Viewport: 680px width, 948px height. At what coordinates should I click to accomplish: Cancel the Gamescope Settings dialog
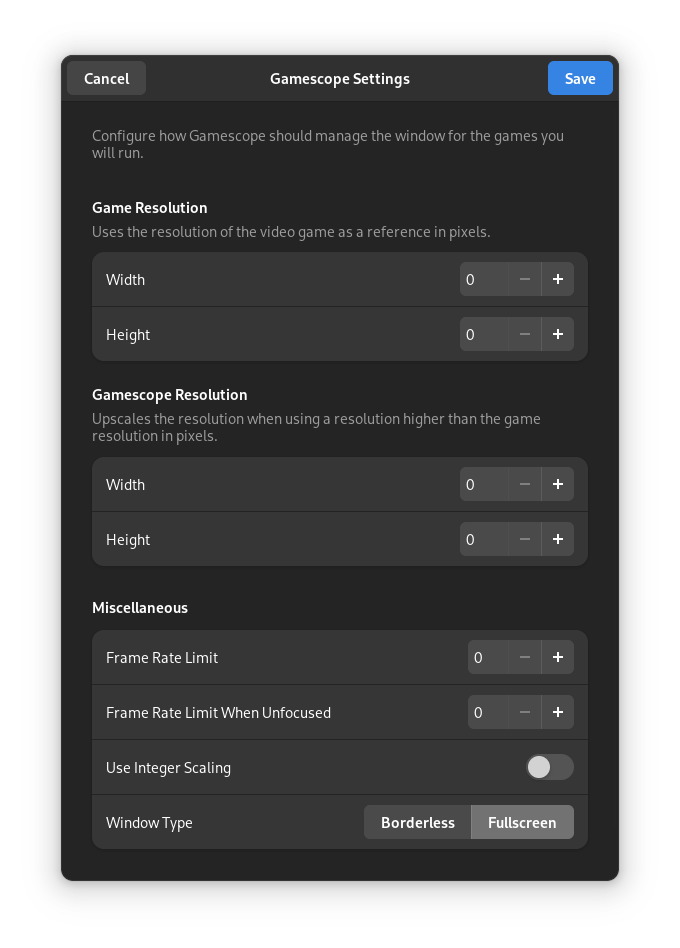click(106, 79)
